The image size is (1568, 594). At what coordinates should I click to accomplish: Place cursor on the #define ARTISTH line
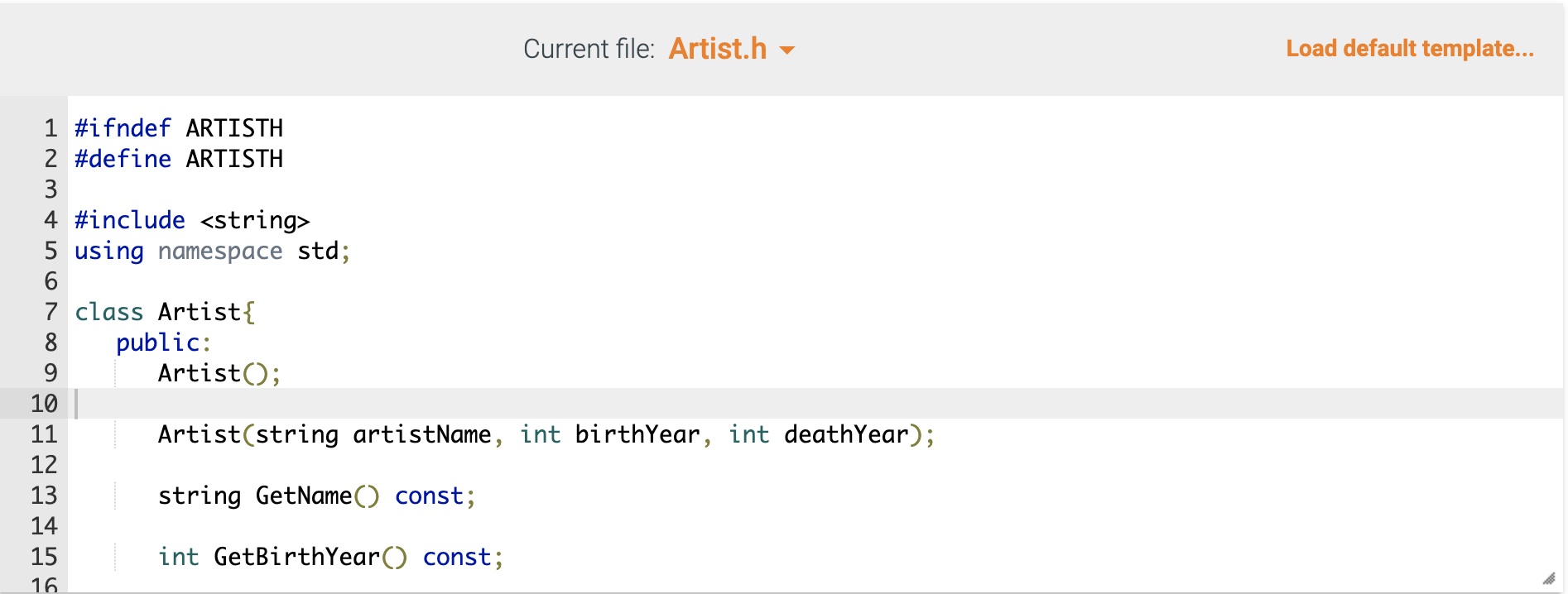click(x=178, y=158)
